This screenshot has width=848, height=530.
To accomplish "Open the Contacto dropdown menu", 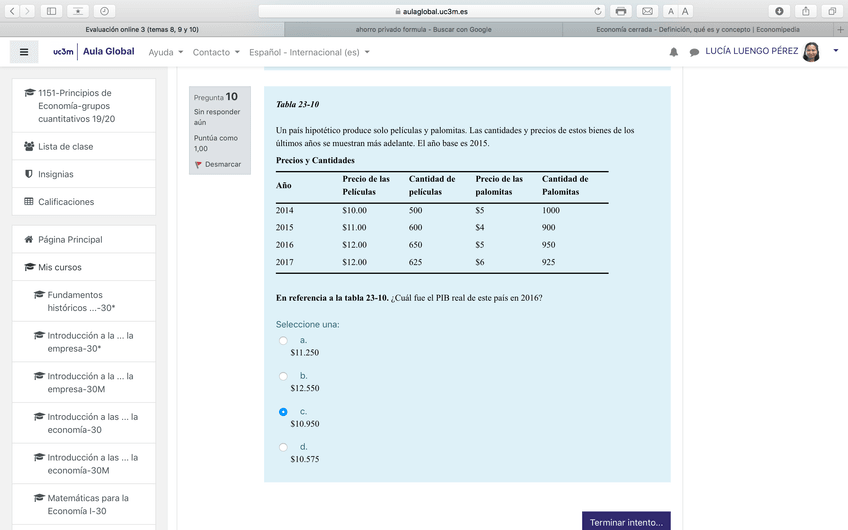I will (x=216, y=52).
